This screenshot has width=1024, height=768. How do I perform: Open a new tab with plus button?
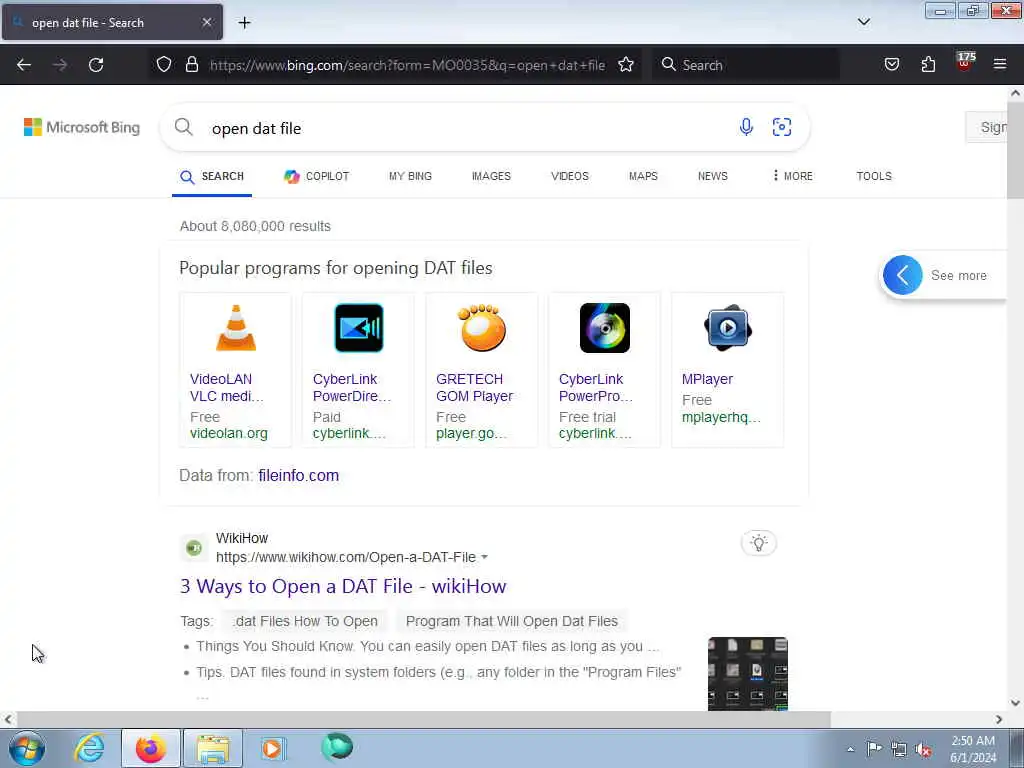coord(244,23)
